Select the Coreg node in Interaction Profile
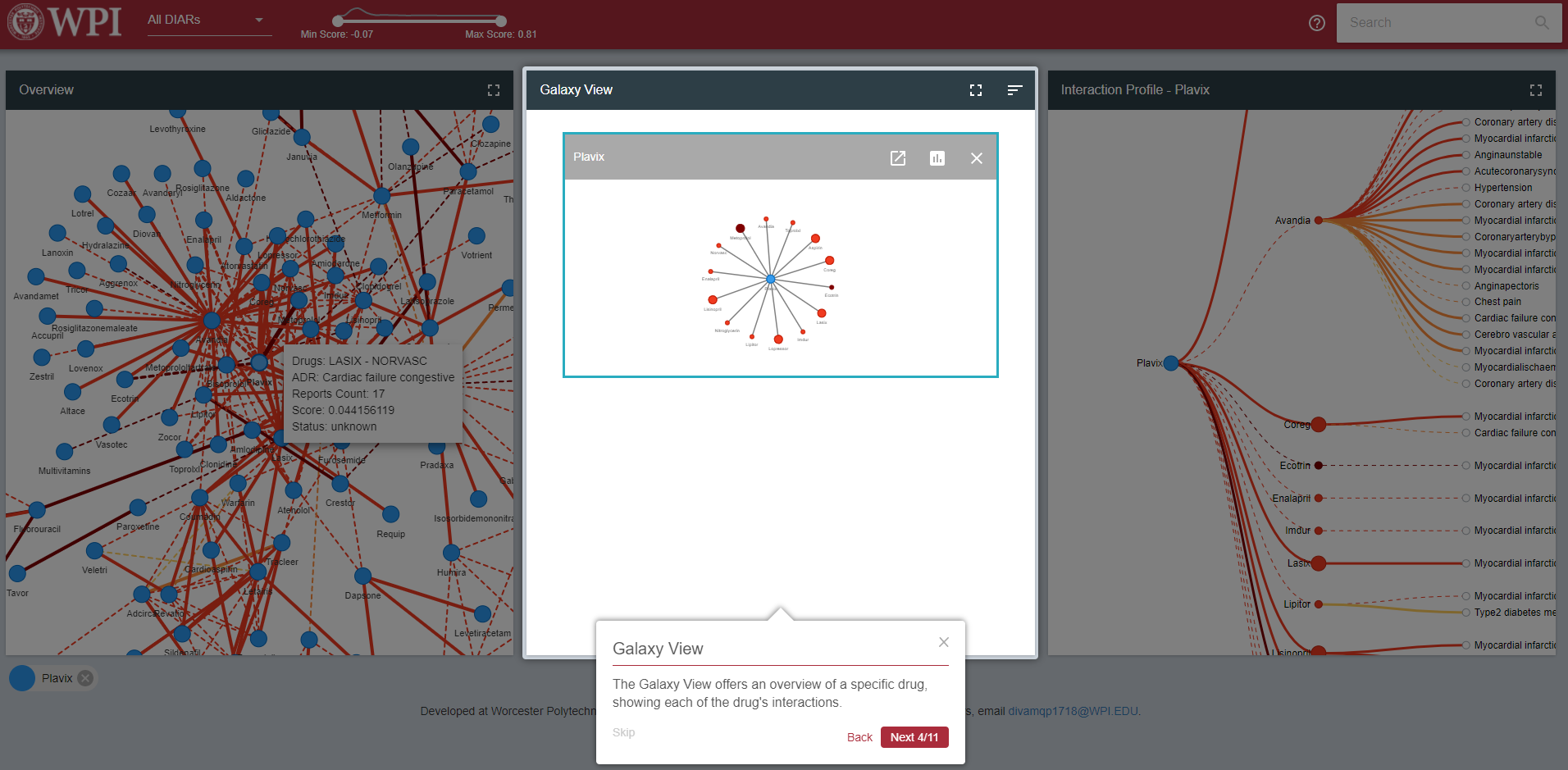1568x770 pixels. click(x=1319, y=424)
